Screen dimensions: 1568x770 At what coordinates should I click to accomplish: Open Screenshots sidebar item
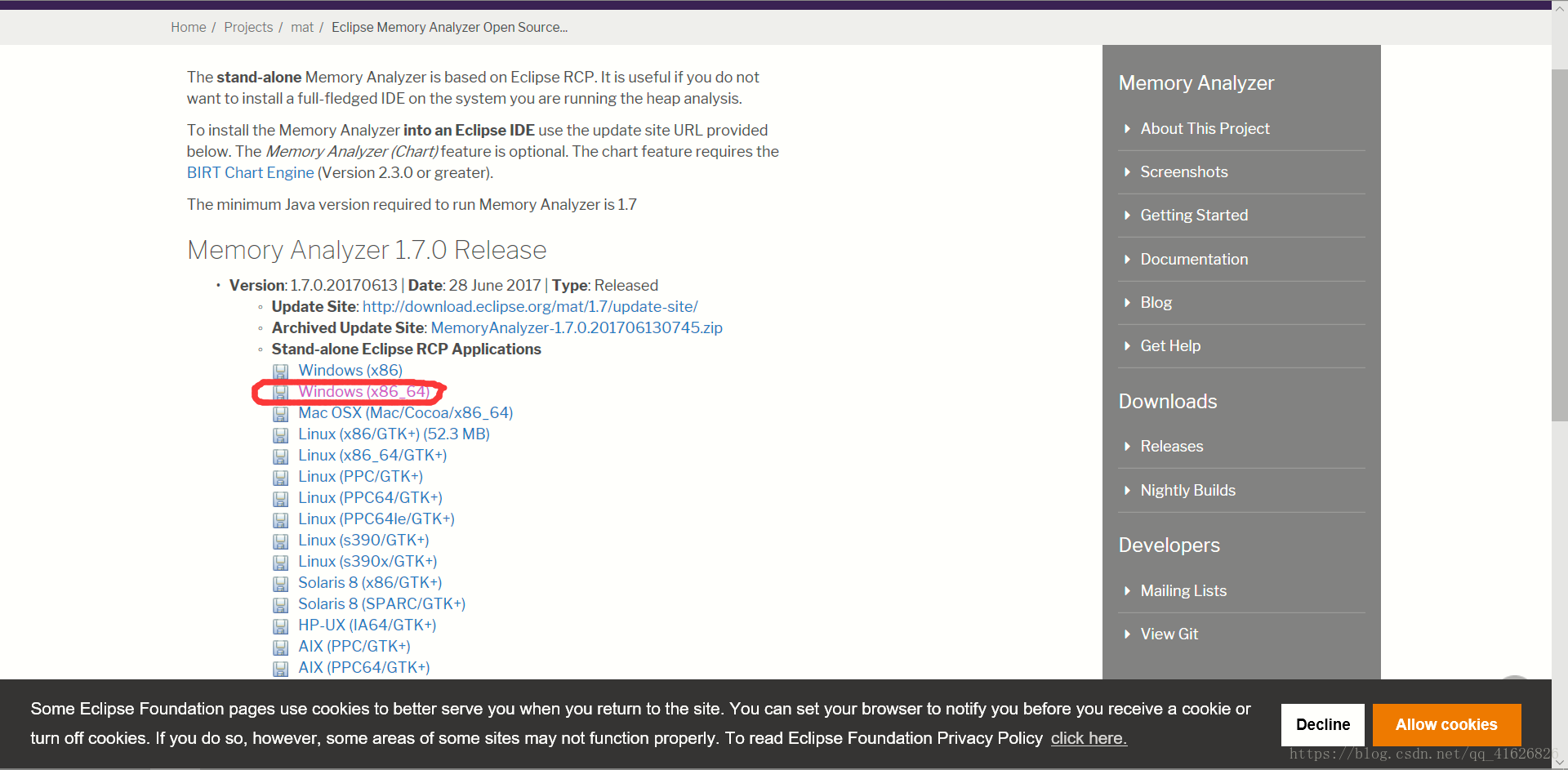point(1183,172)
